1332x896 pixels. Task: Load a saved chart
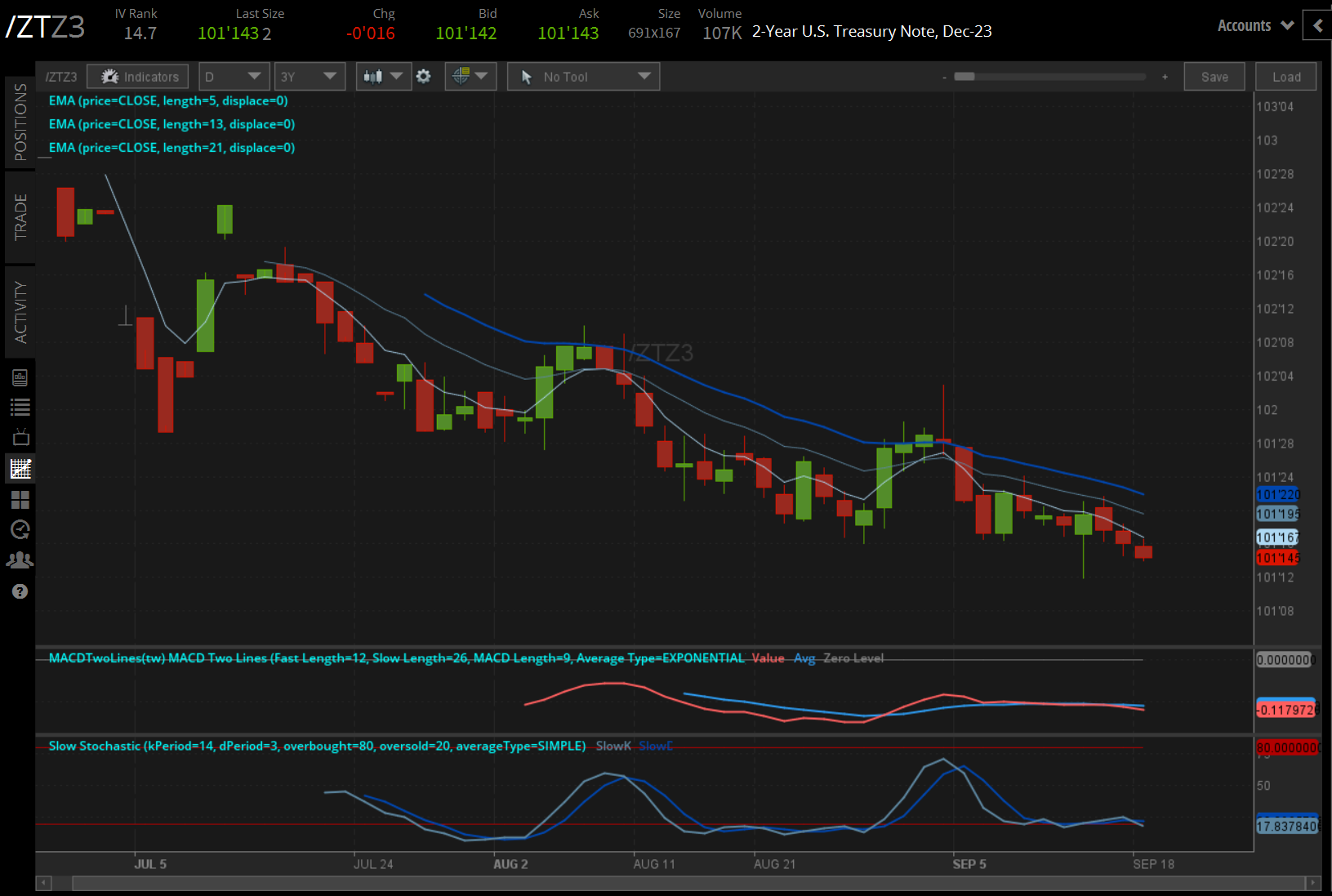(x=1286, y=77)
